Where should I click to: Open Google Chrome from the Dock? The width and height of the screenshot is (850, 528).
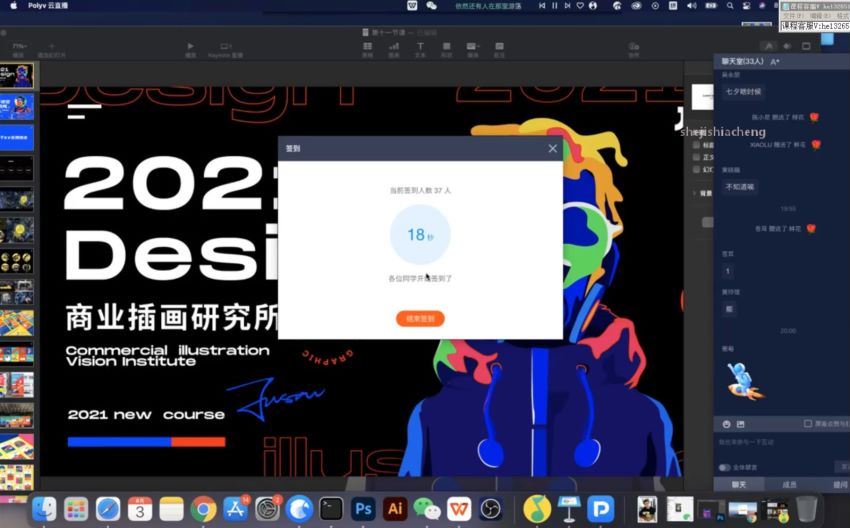click(x=203, y=509)
